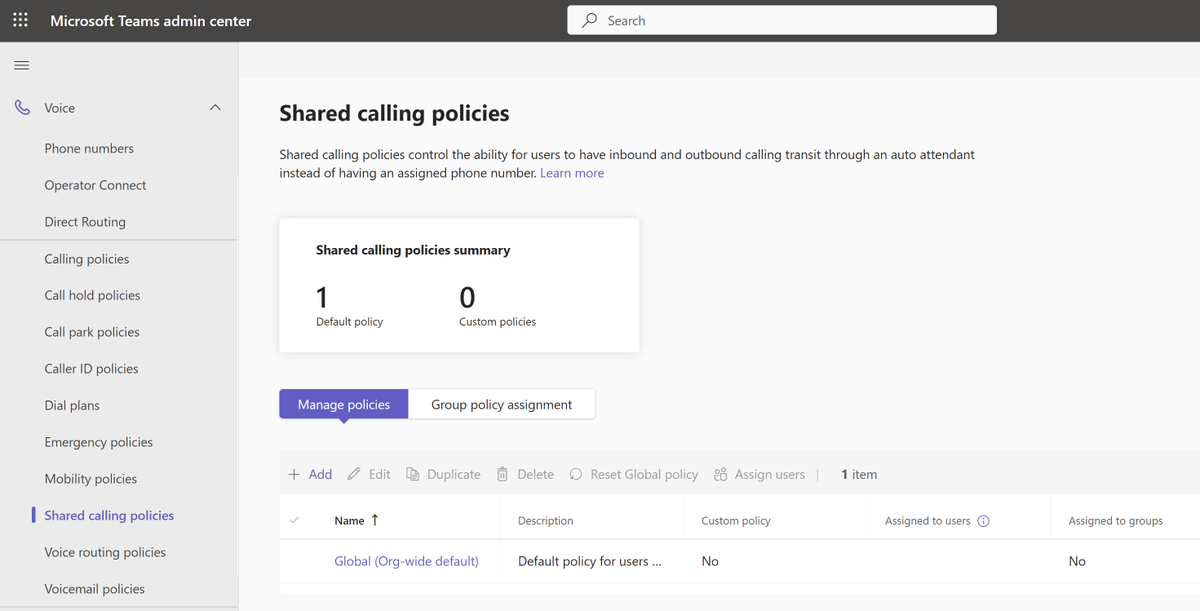The width and height of the screenshot is (1200, 611).
Task: Open Call park policies page
Action: [x=92, y=332]
